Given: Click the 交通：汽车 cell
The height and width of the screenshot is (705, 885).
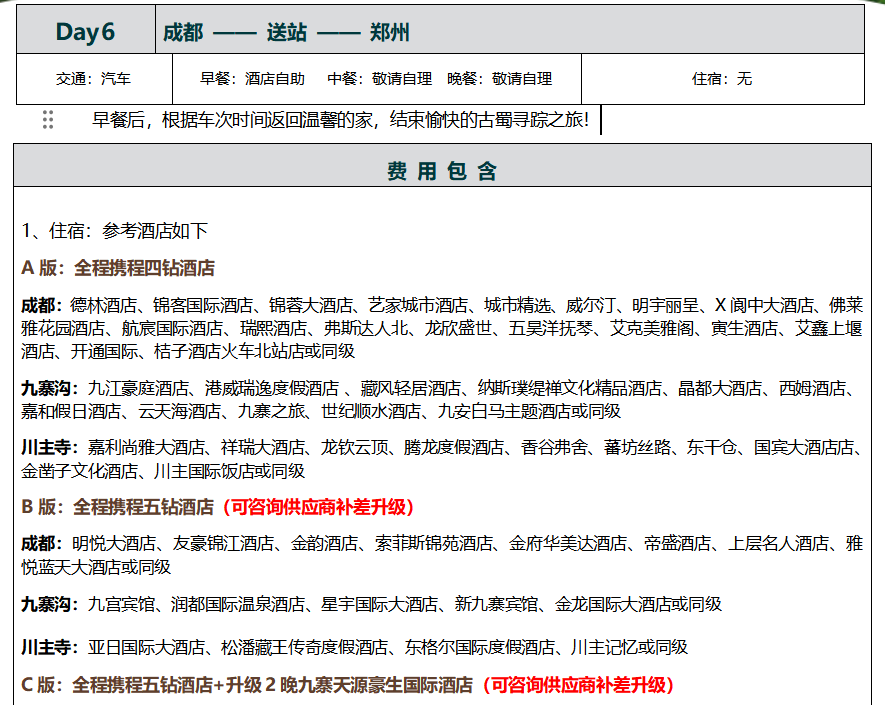Looking at the screenshot, I should pos(94,78).
